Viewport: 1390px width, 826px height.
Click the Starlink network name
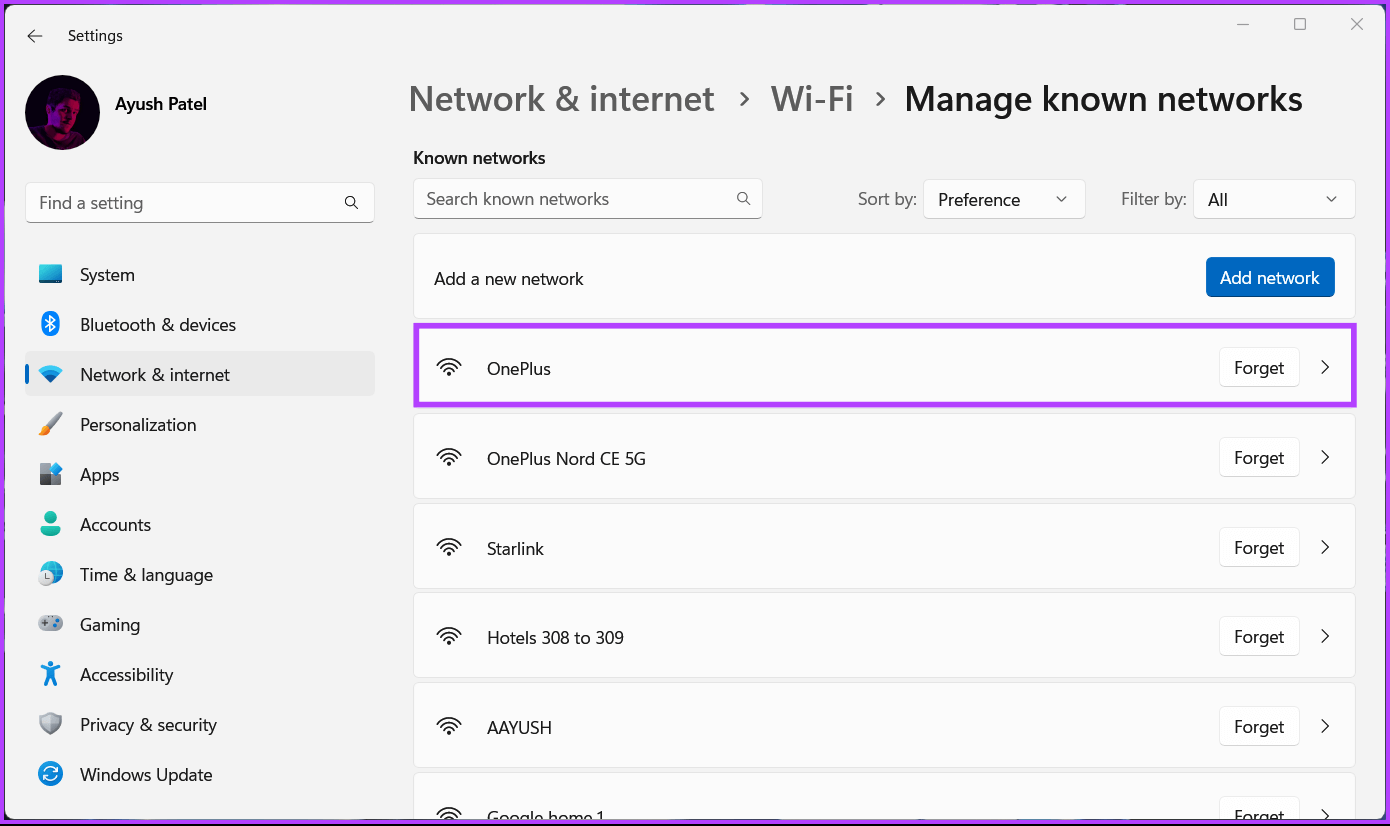tap(515, 548)
